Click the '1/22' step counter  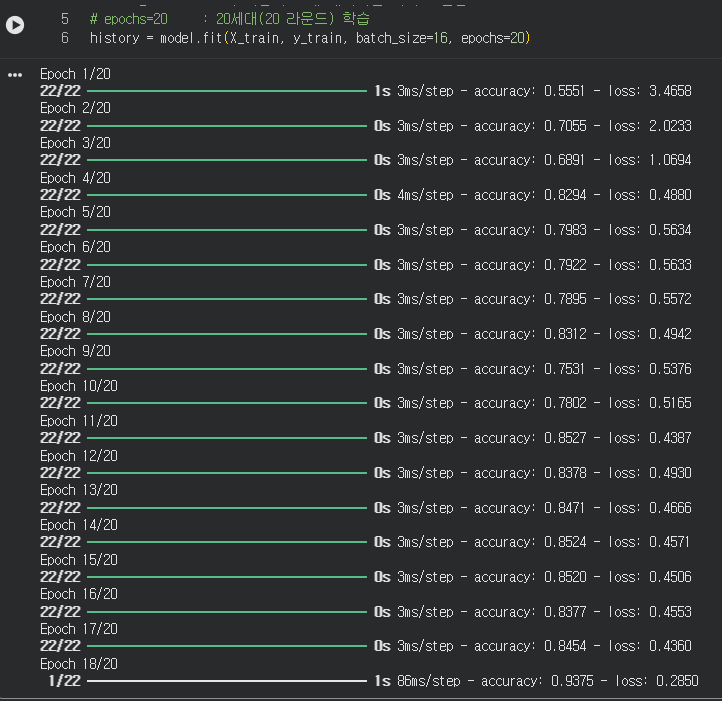point(64,681)
